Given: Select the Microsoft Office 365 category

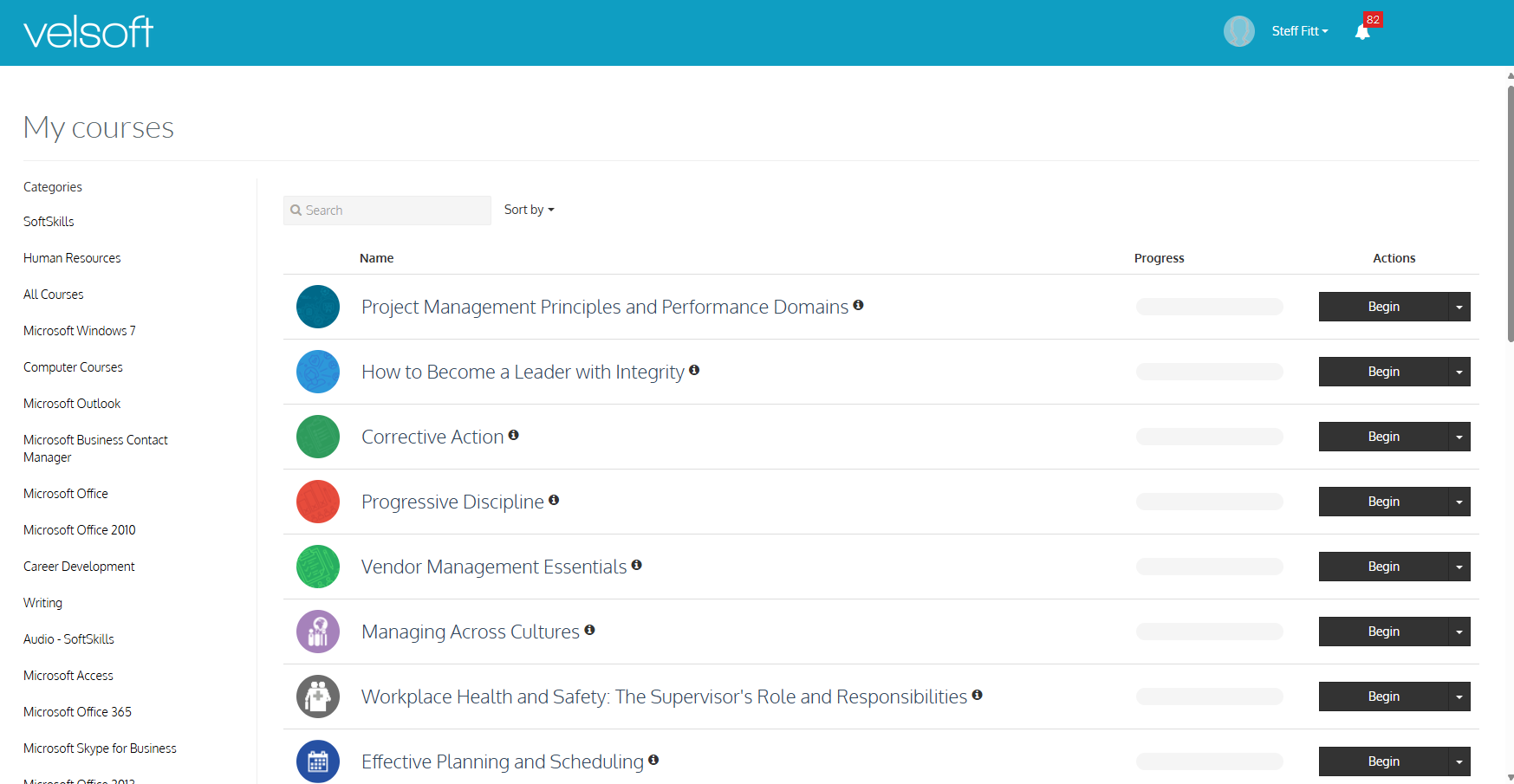Looking at the screenshot, I should pos(77,711).
